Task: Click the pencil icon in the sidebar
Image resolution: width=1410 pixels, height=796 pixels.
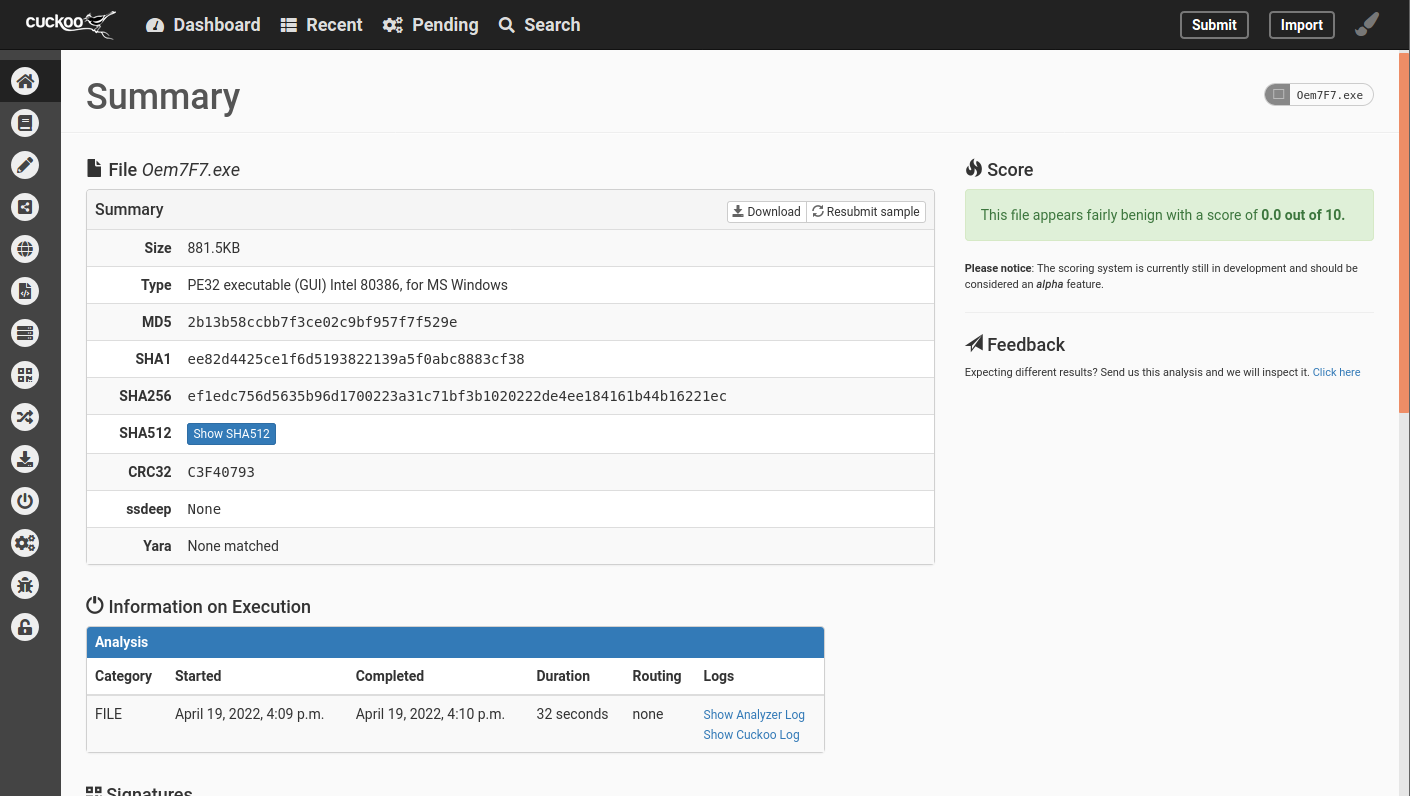Action: [x=25, y=165]
